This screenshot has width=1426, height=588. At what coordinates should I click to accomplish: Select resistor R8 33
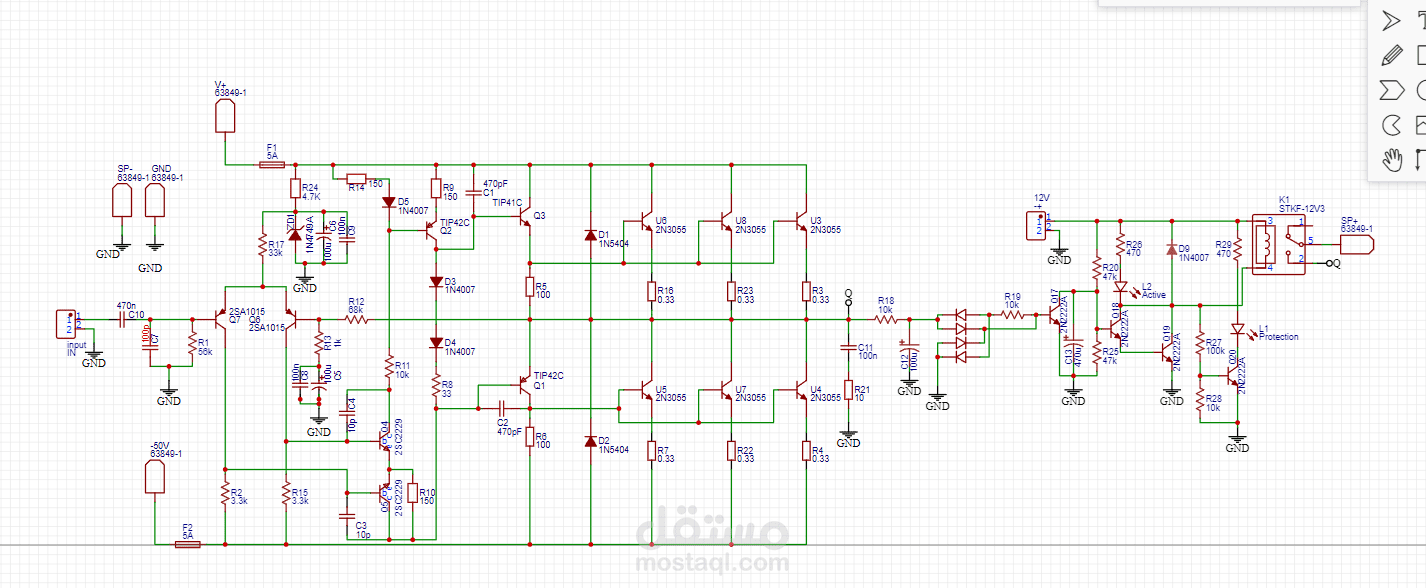point(436,385)
